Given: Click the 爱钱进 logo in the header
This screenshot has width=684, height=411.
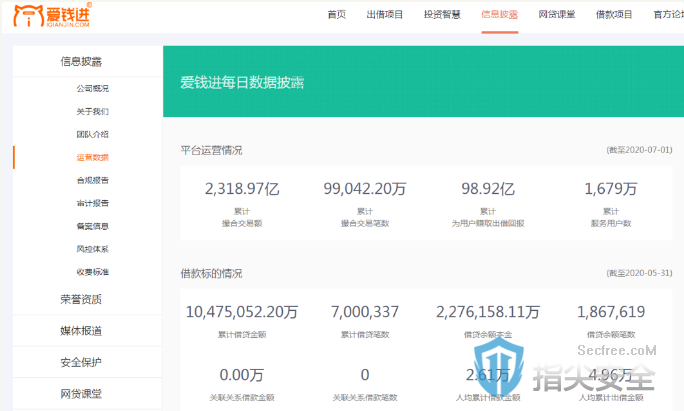Looking at the screenshot, I should (52, 15).
